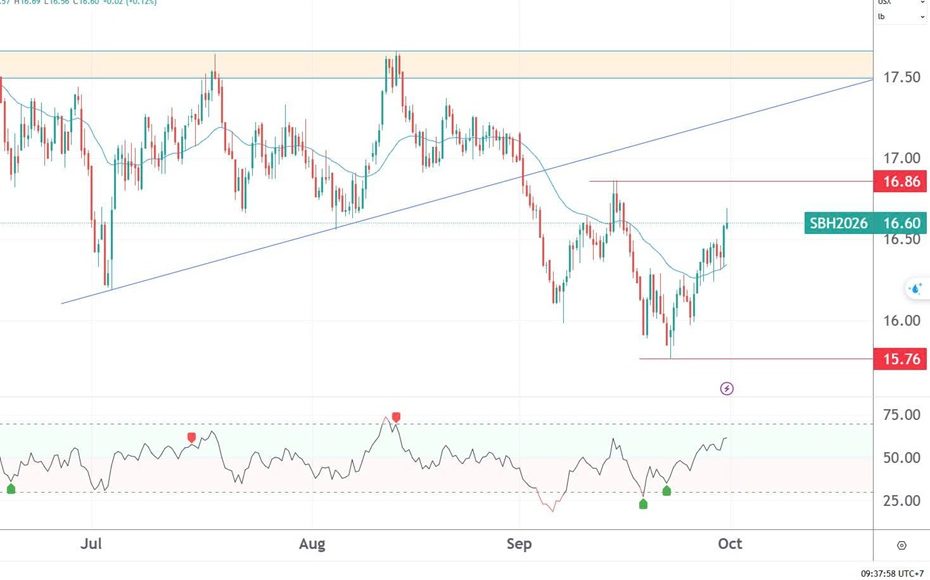Viewport: 930px width, 580px height.
Task: Click the 75.00 level on RSI scale
Action: [x=901, y=415]
